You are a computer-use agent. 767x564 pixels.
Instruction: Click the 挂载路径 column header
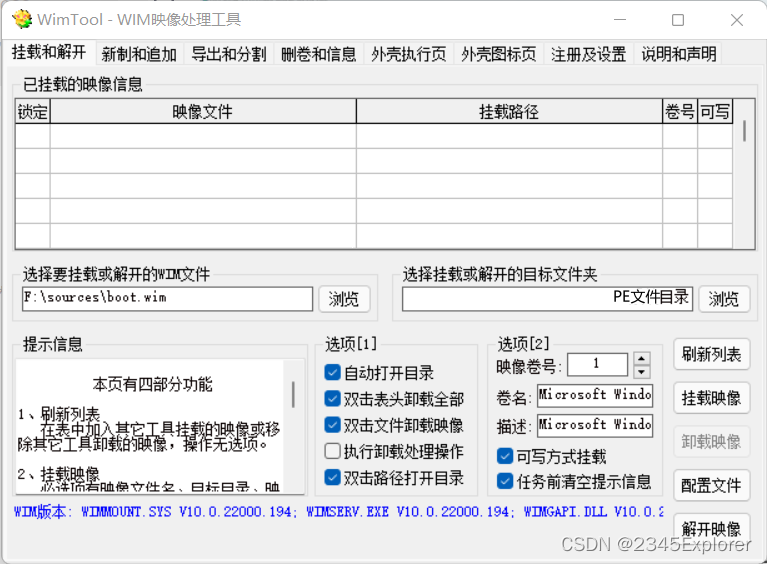[x=509, y=112]
